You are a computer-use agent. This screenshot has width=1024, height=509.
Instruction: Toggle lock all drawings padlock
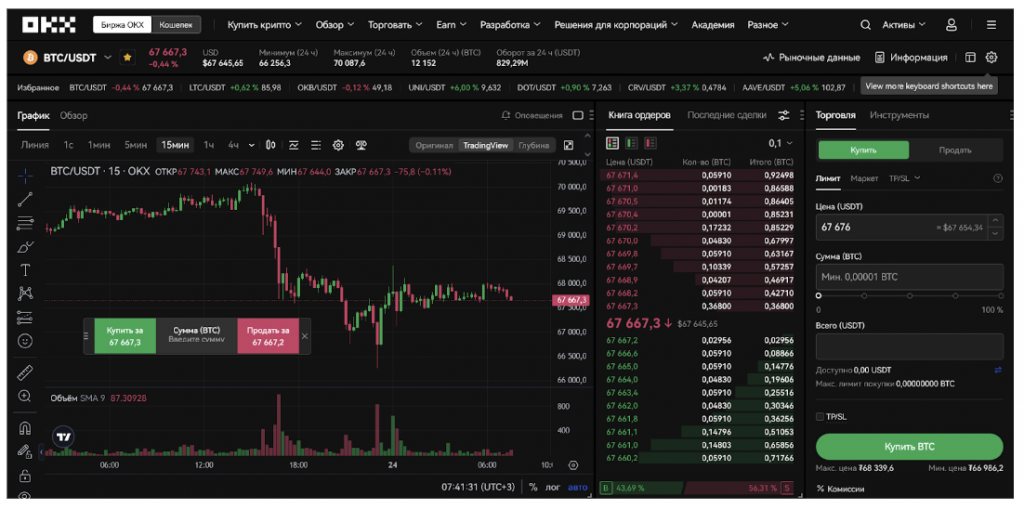point(25,475)
